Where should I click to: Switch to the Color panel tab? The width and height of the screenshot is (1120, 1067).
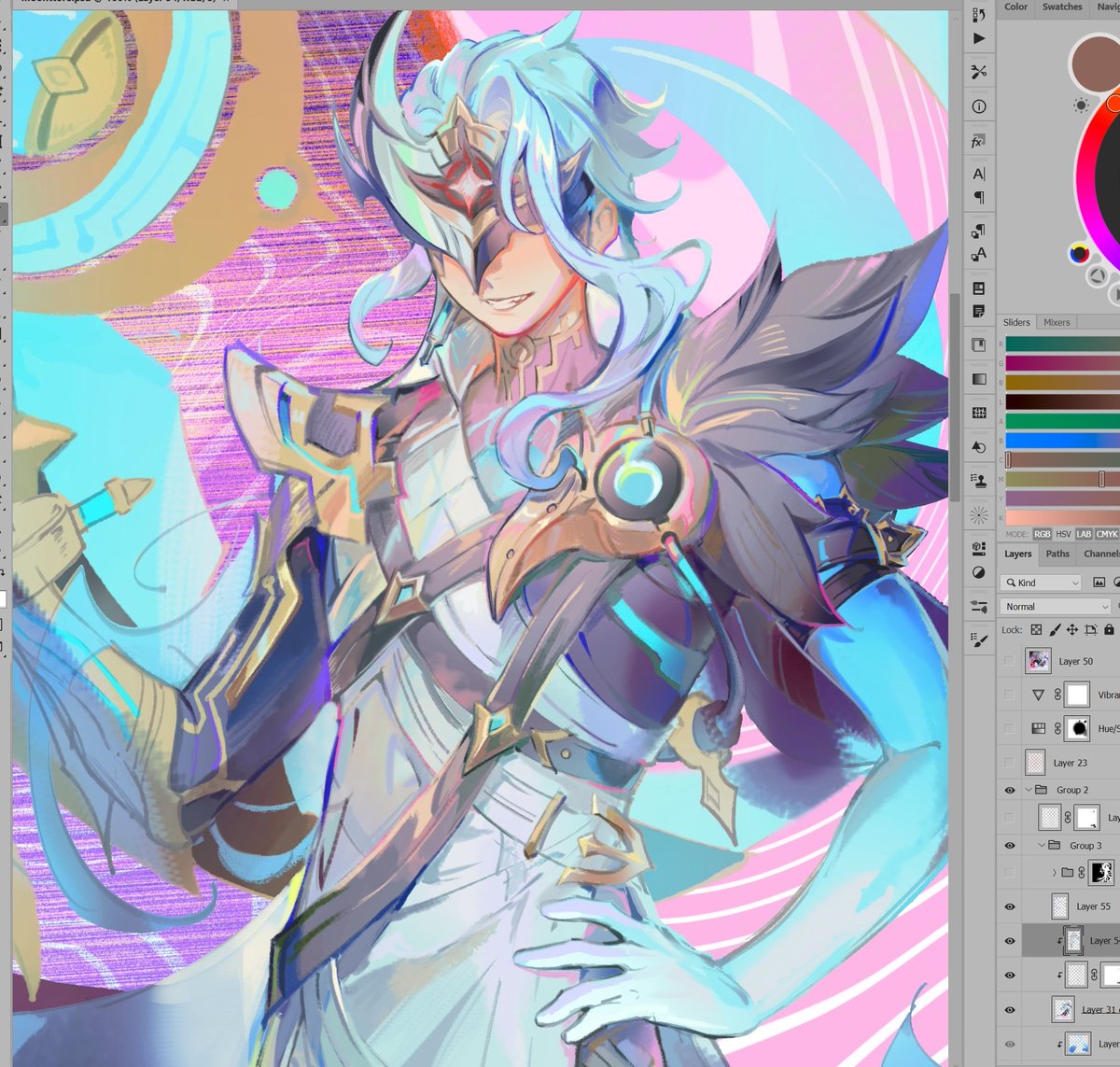pyautogui.click(x=1015, y=7)
